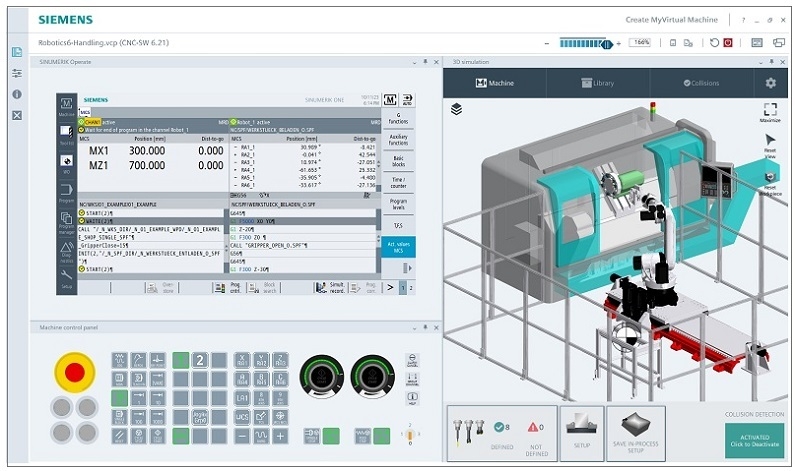Click the Prog. cntrl. softkey
The image size is (795, 471).
(228, 287)
